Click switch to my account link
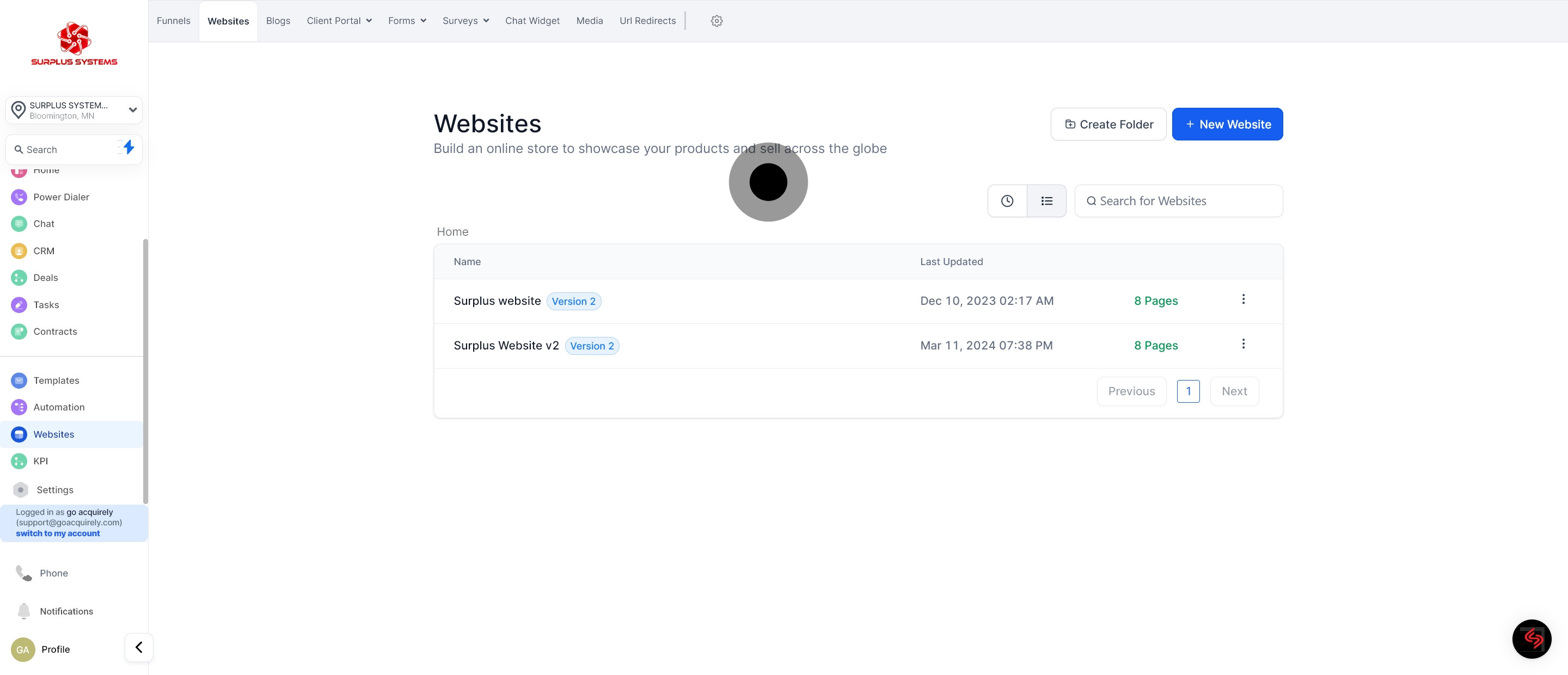This screenshot has width=1568, height=675. pos(58,533)
